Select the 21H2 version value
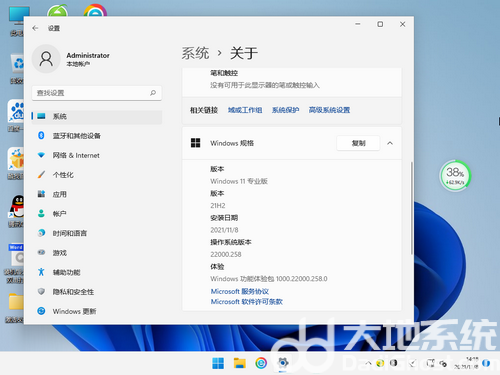 click(x=218, y=206)
